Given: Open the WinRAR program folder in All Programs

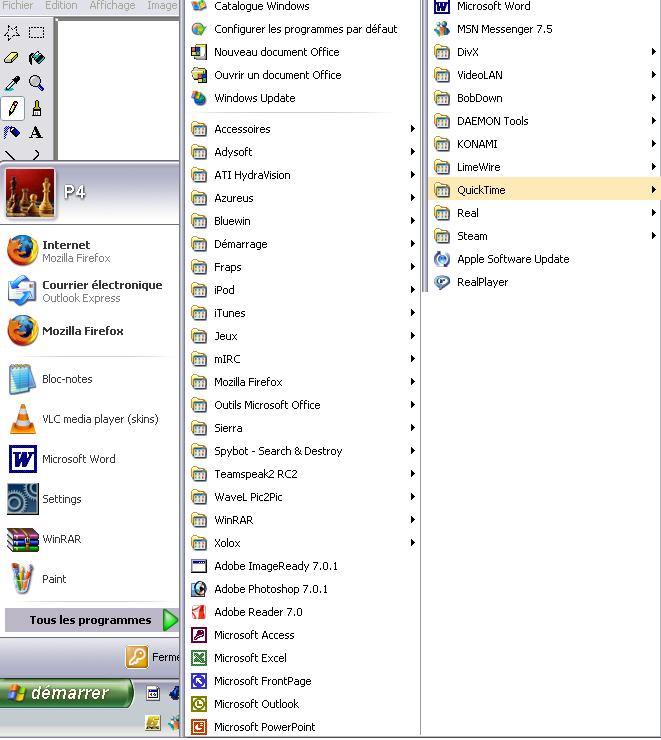Looking at the screenshot, I should (x=302, y=520).
